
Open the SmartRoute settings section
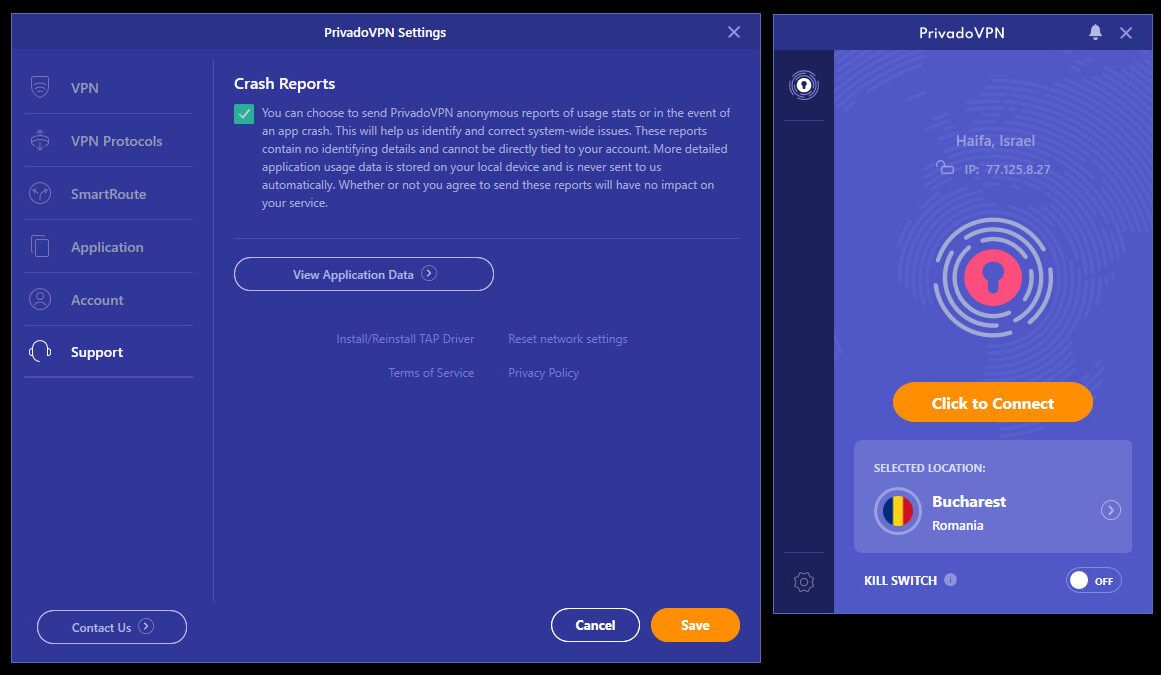tap(42, 193)
